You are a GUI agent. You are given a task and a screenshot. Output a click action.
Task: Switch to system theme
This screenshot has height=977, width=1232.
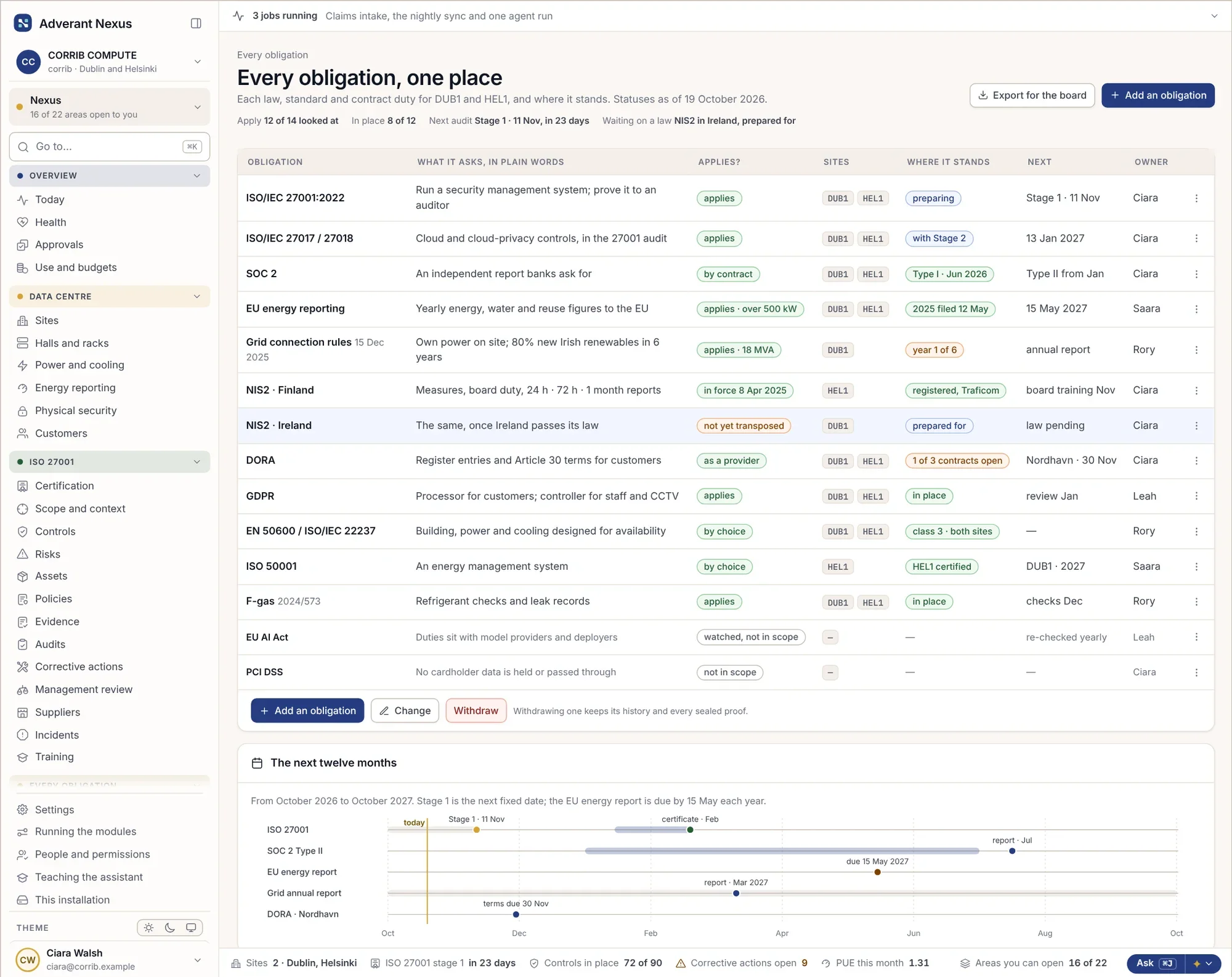click(x=192, y=928)
